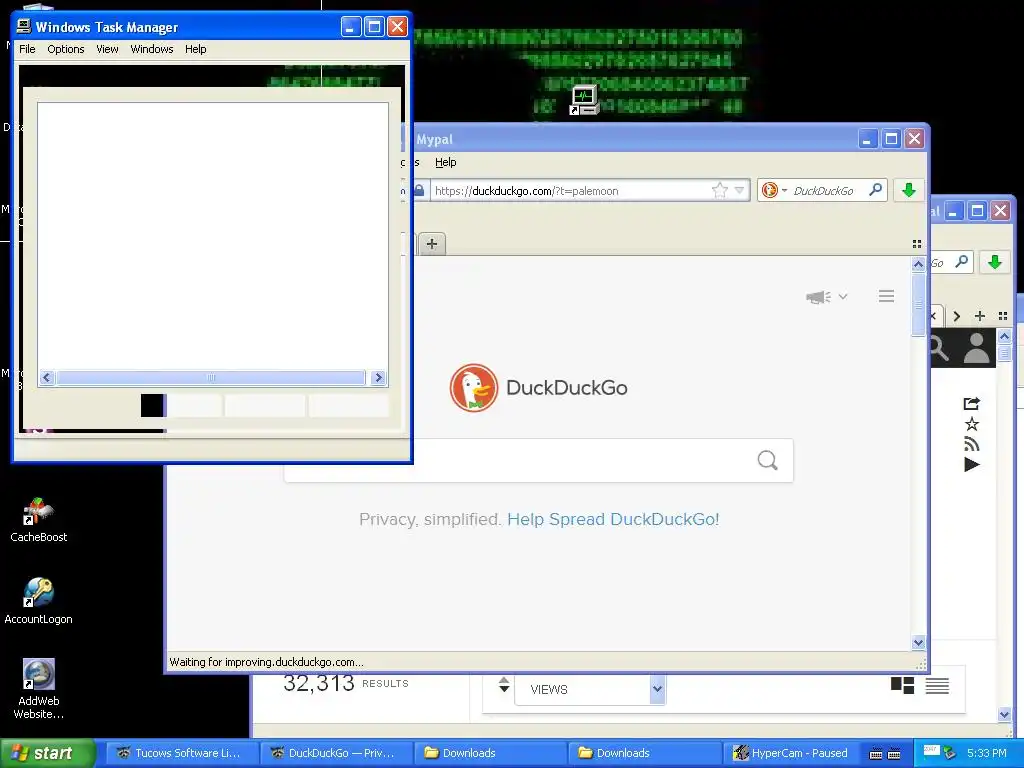The image size is (1024, 768).
Task: Open File menu in Task Manager
Action: click(x=27, y=49)
